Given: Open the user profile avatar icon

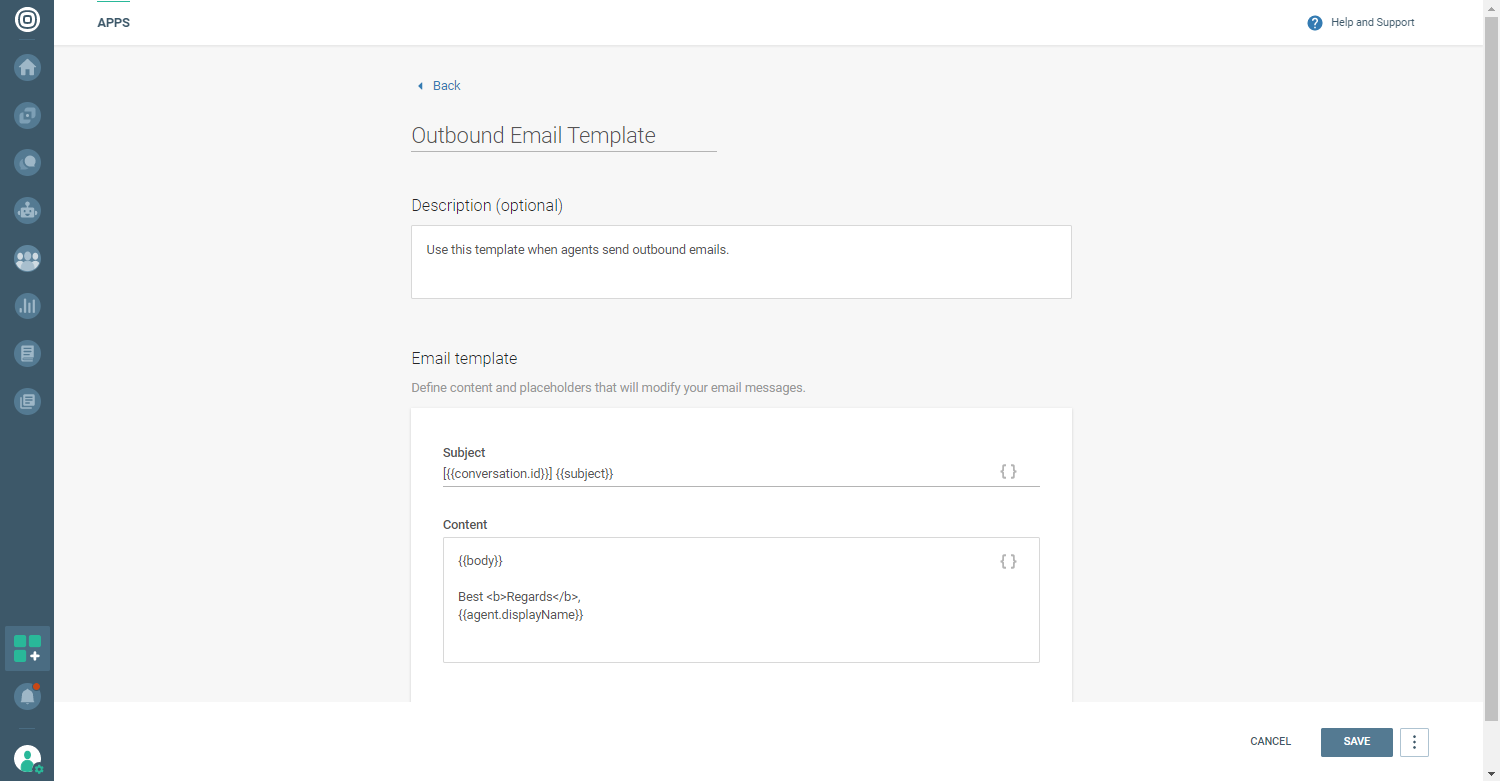Looking at the screenshot, I should point(27,758).
